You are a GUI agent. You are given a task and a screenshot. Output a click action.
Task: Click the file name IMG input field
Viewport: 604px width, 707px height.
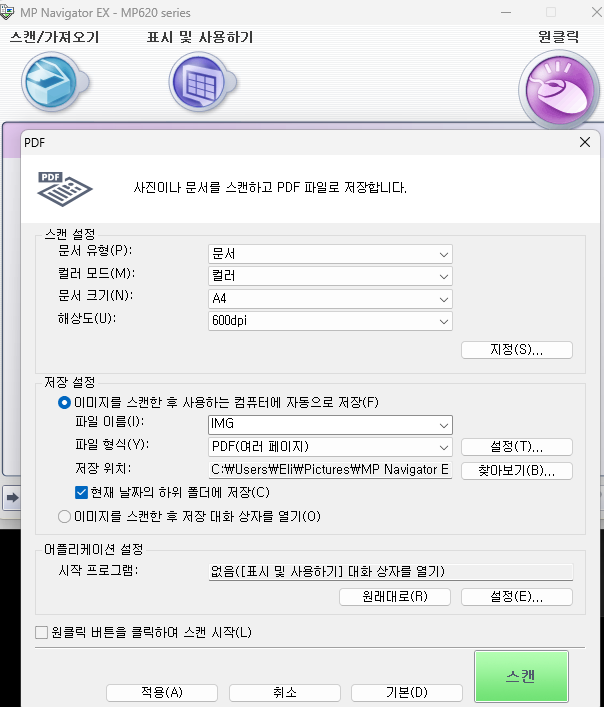[x=320, y=425]
